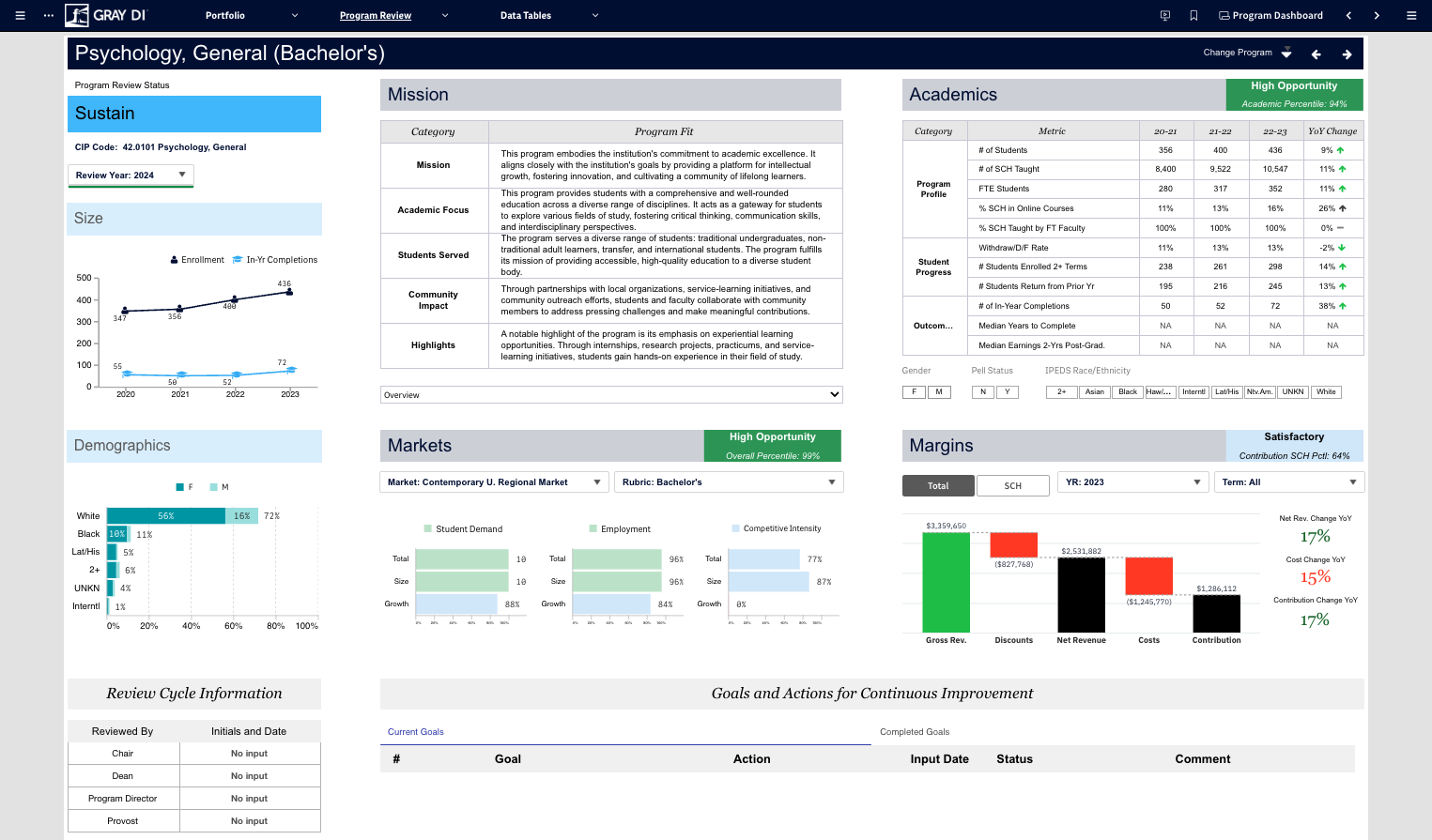Click the bookmark icon in top bar
This screenshot has width=1432, height=840.
(x=1193, y=16)
